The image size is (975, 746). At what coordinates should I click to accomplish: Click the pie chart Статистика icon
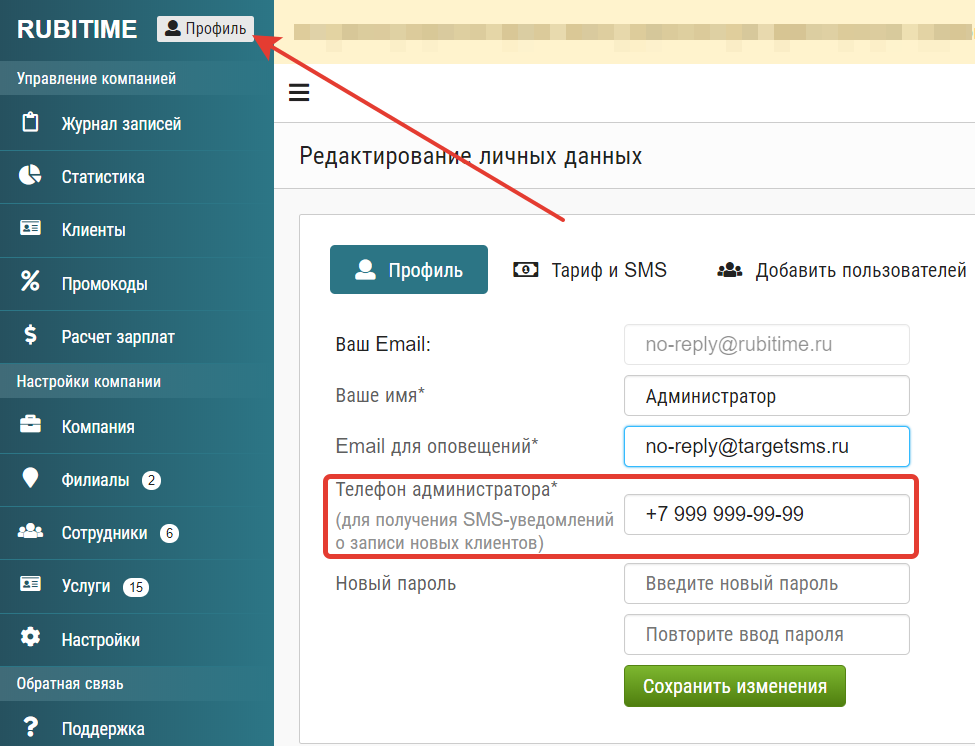point(30,175)
